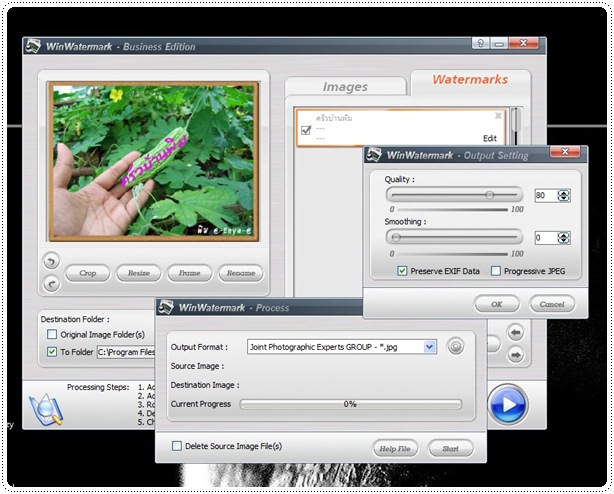This screenshot has width=614, height=494.
Task: Click Cancel in Output Setting dialog
Action: pos(552,304)
